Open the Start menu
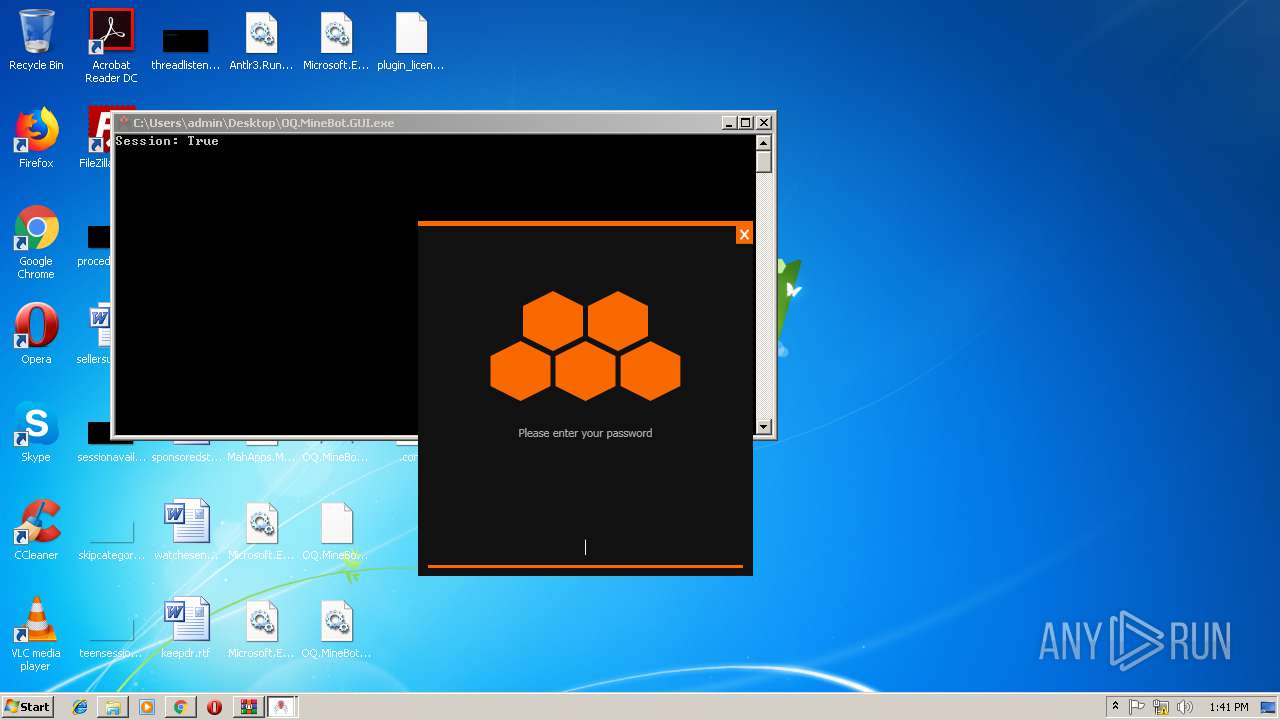This screenshot has width=1280, height=720. point(28,706)
